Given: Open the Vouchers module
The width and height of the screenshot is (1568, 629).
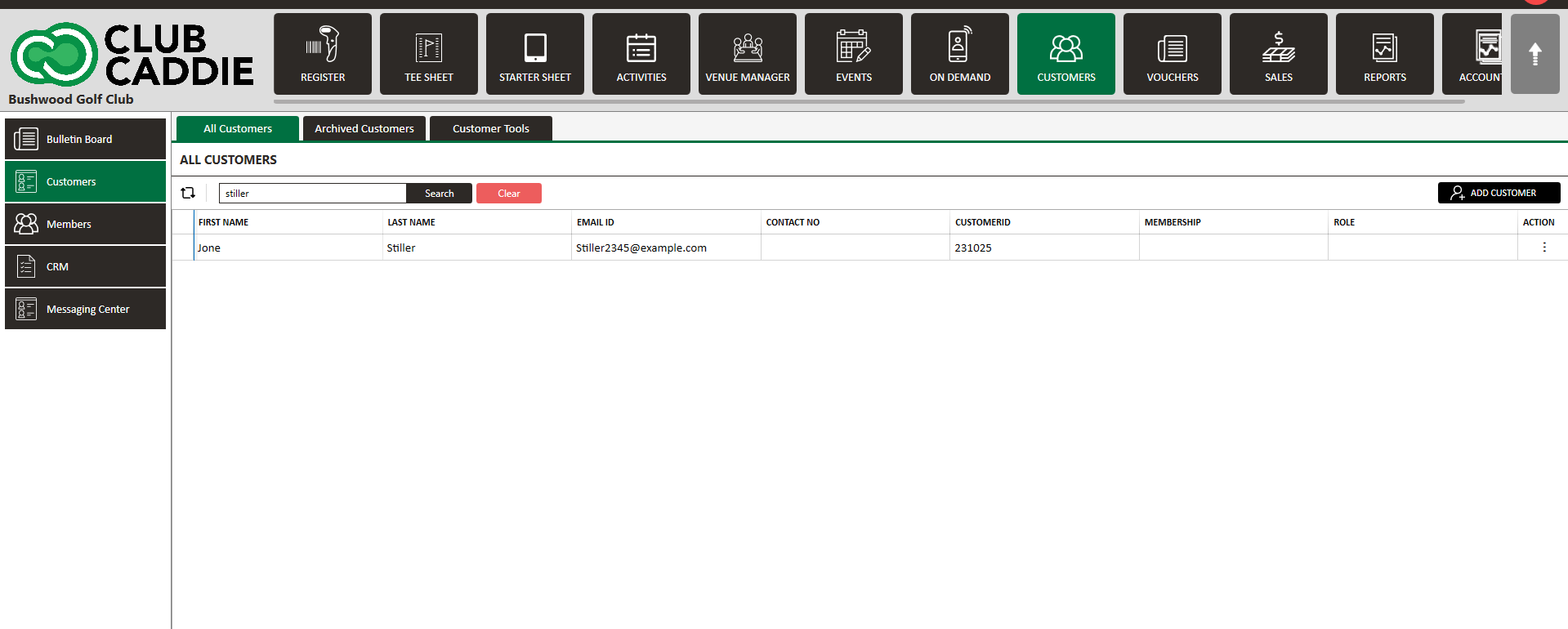Looking at the screenshot, I should point(1172,54).
